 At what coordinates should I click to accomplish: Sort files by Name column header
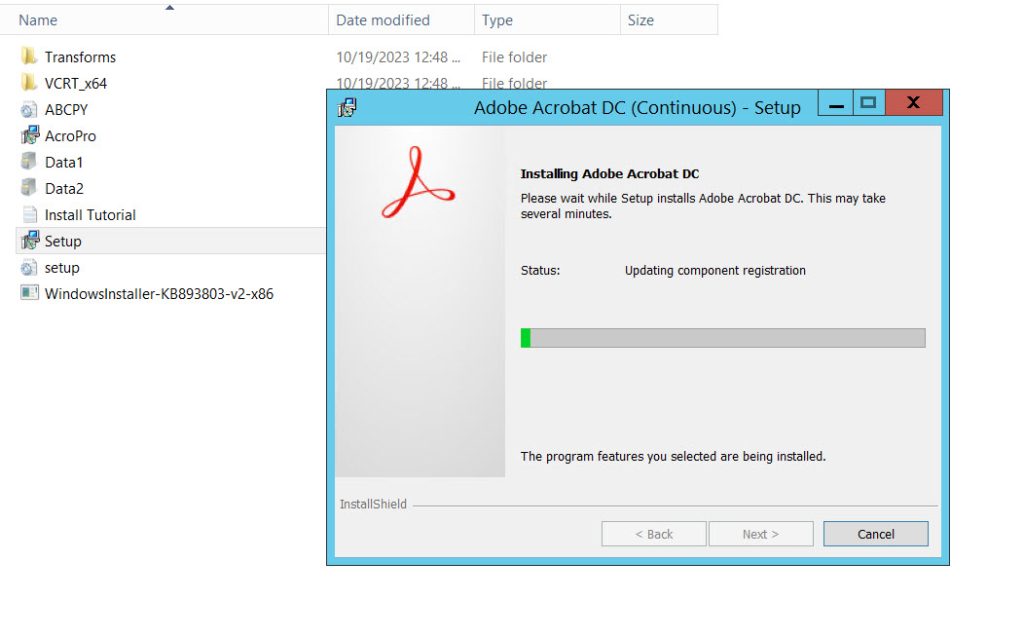pos(164,20)
